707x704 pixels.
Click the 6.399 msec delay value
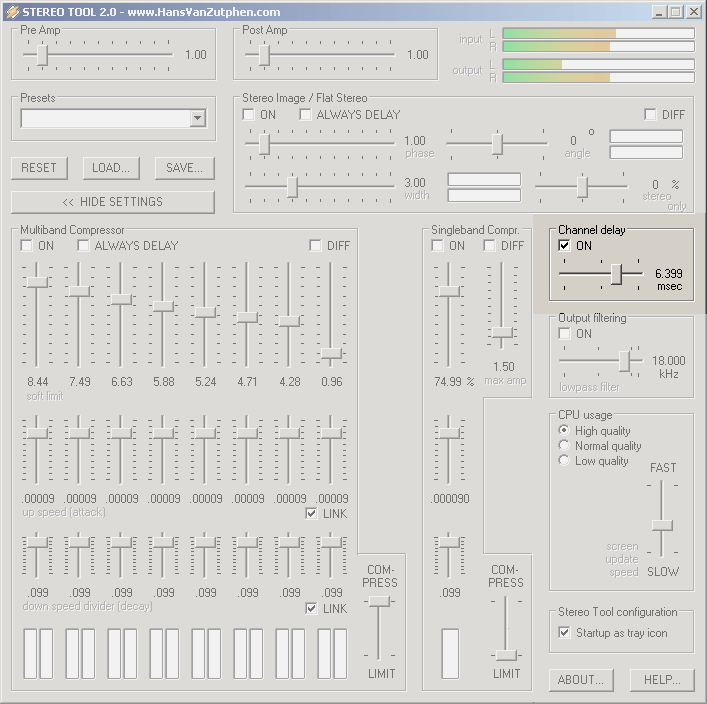pyautogui.click(x=668, y=274)
